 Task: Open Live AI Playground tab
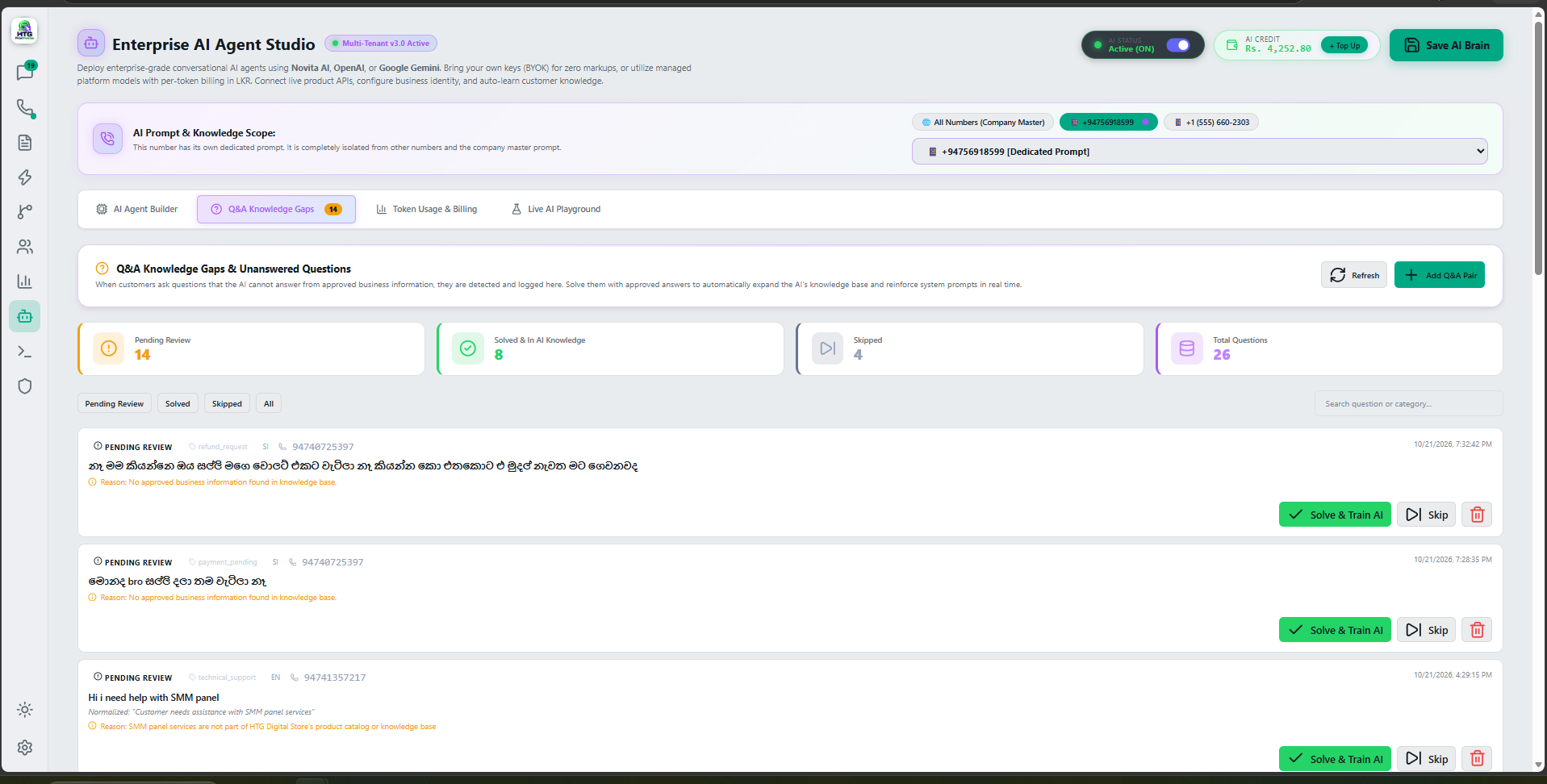point(556,209)
